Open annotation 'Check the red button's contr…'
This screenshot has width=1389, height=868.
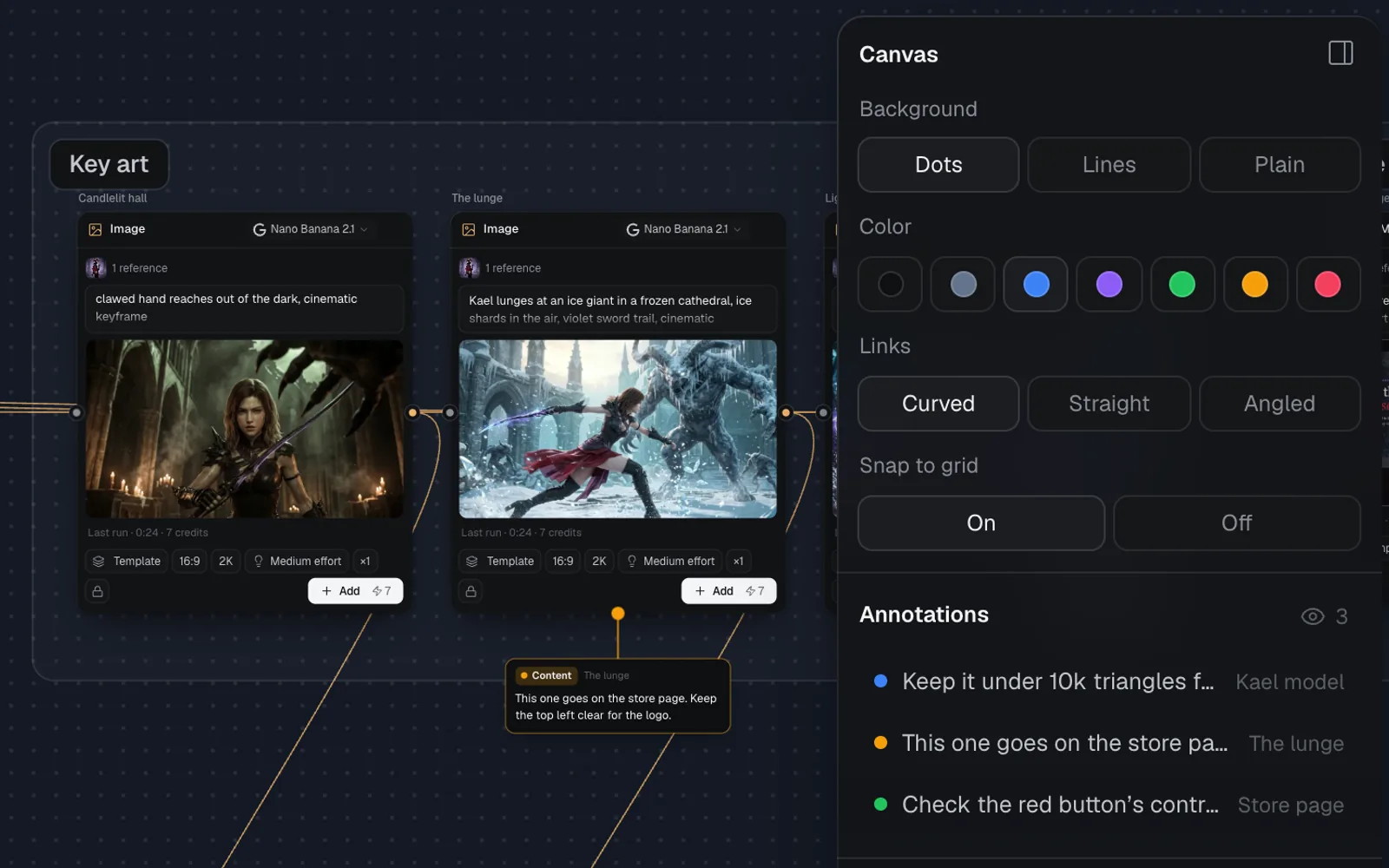coord(1109,805)
